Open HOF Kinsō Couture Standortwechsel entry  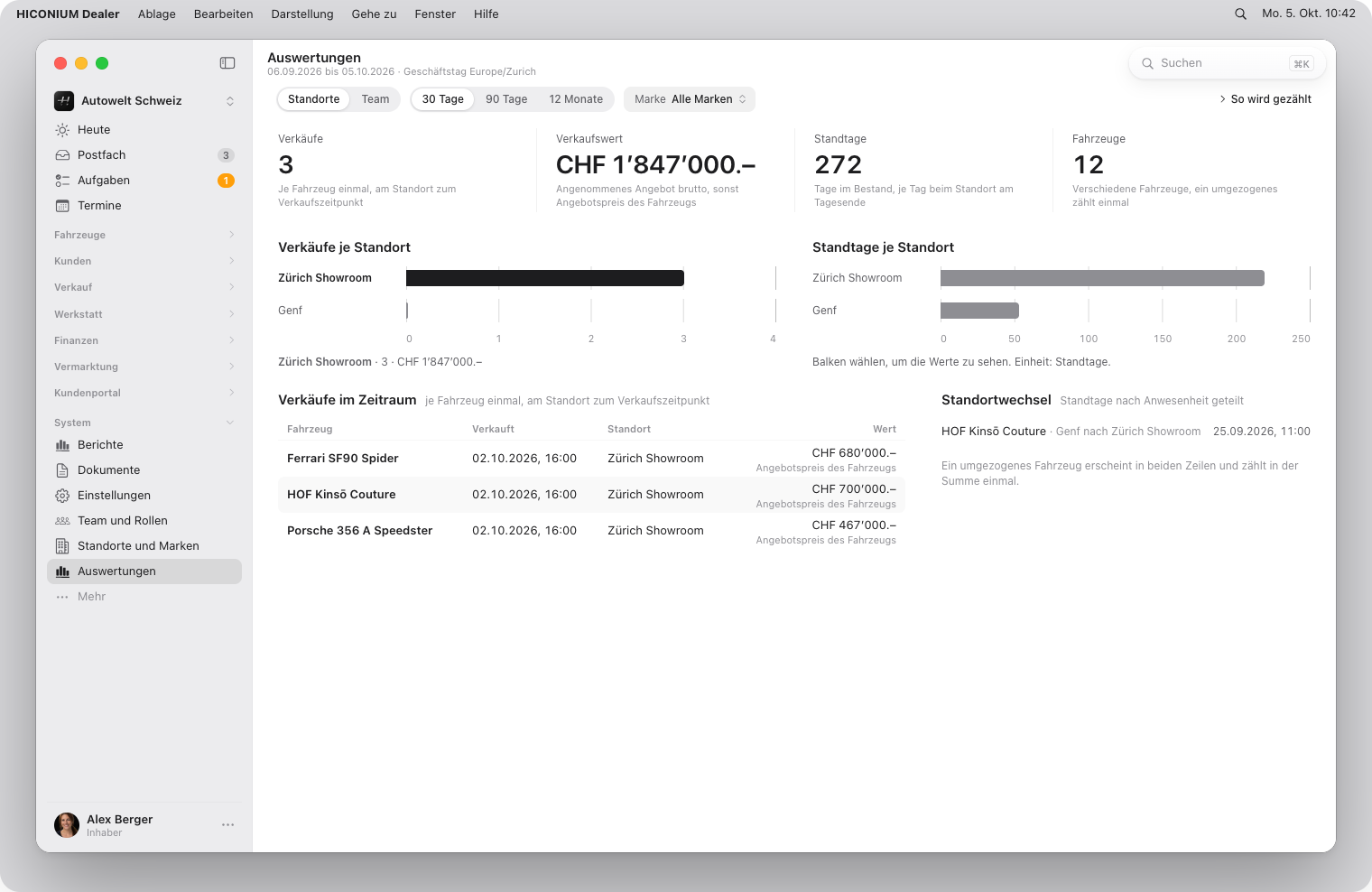[x=1126, y=432]
